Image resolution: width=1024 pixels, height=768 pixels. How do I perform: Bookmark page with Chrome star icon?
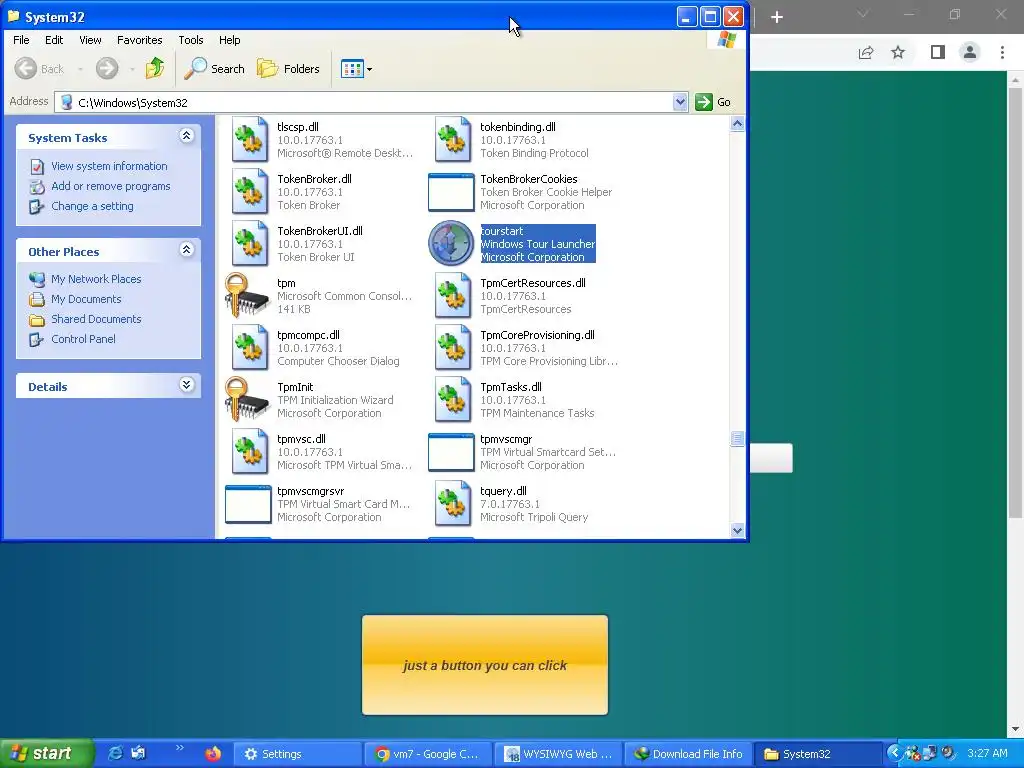tap(898, 52)
